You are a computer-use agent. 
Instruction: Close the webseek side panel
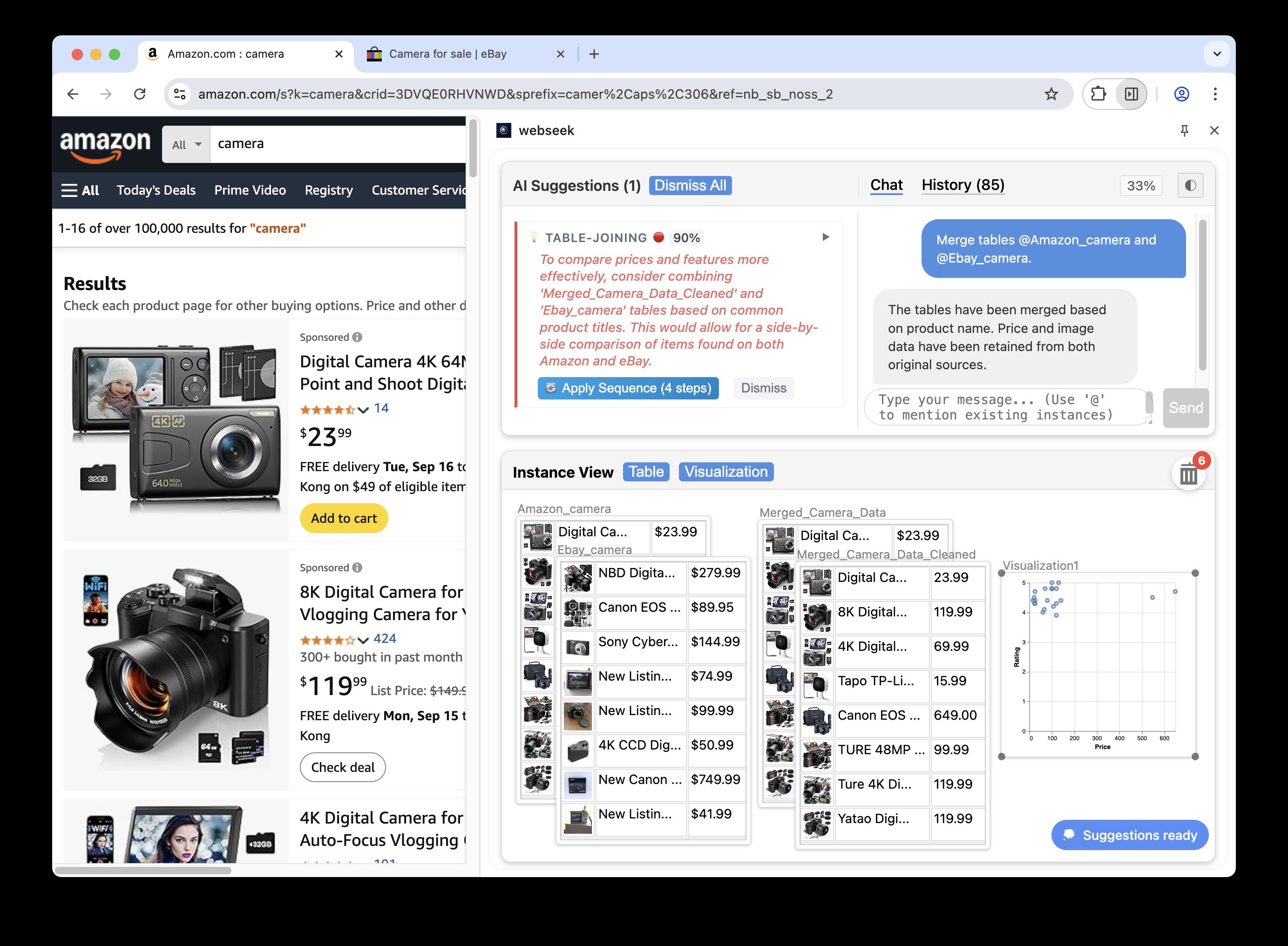tap(1214, 130)
